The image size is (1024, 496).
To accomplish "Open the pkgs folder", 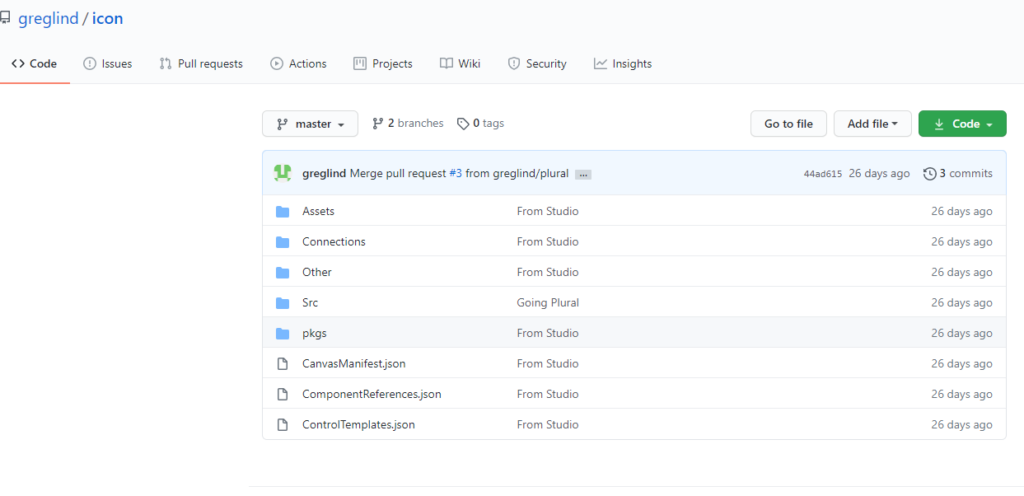I will [x=314, y=333].
